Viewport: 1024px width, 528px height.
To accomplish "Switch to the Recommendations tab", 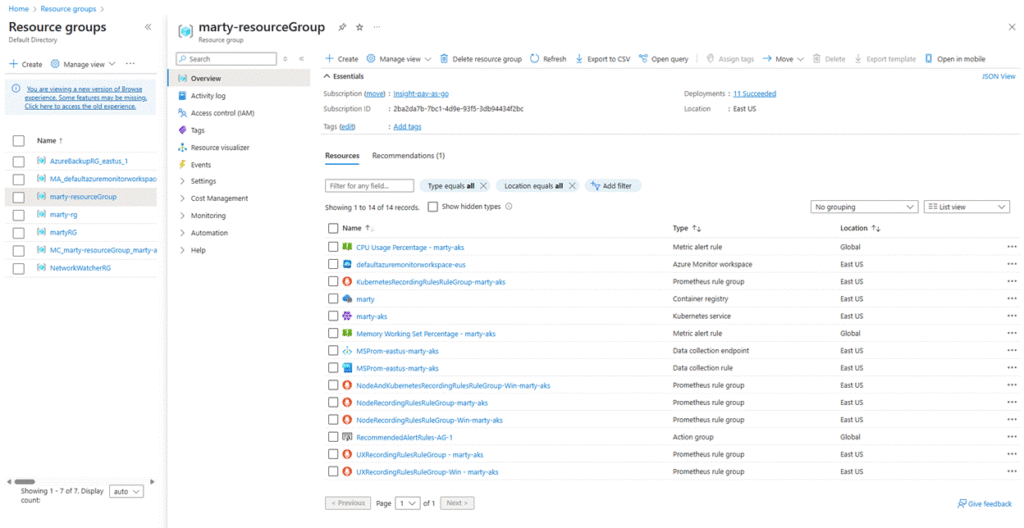I will 408,156.
